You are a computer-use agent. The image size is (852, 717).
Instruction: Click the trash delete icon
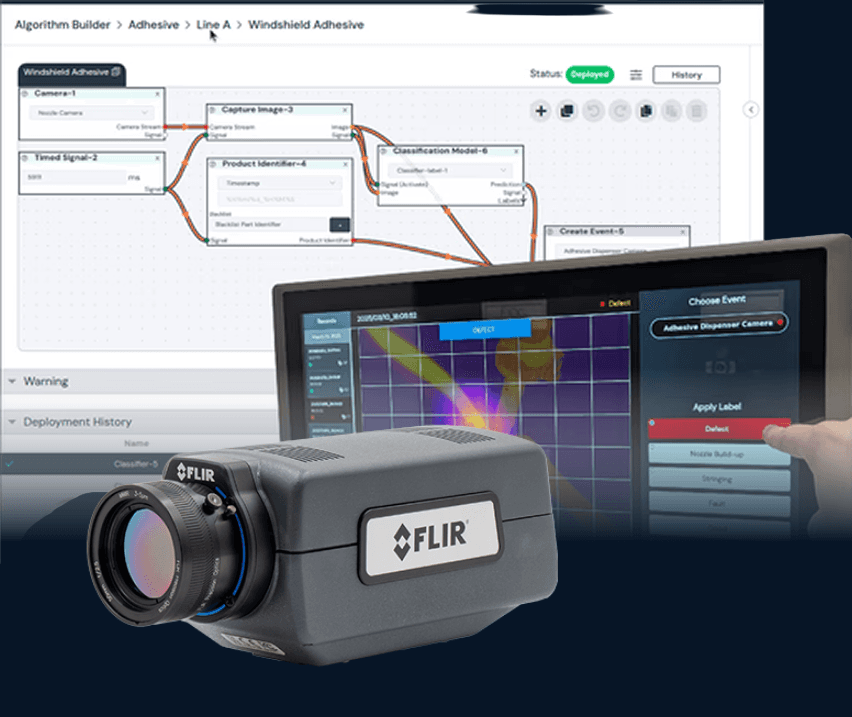(697, 111)
